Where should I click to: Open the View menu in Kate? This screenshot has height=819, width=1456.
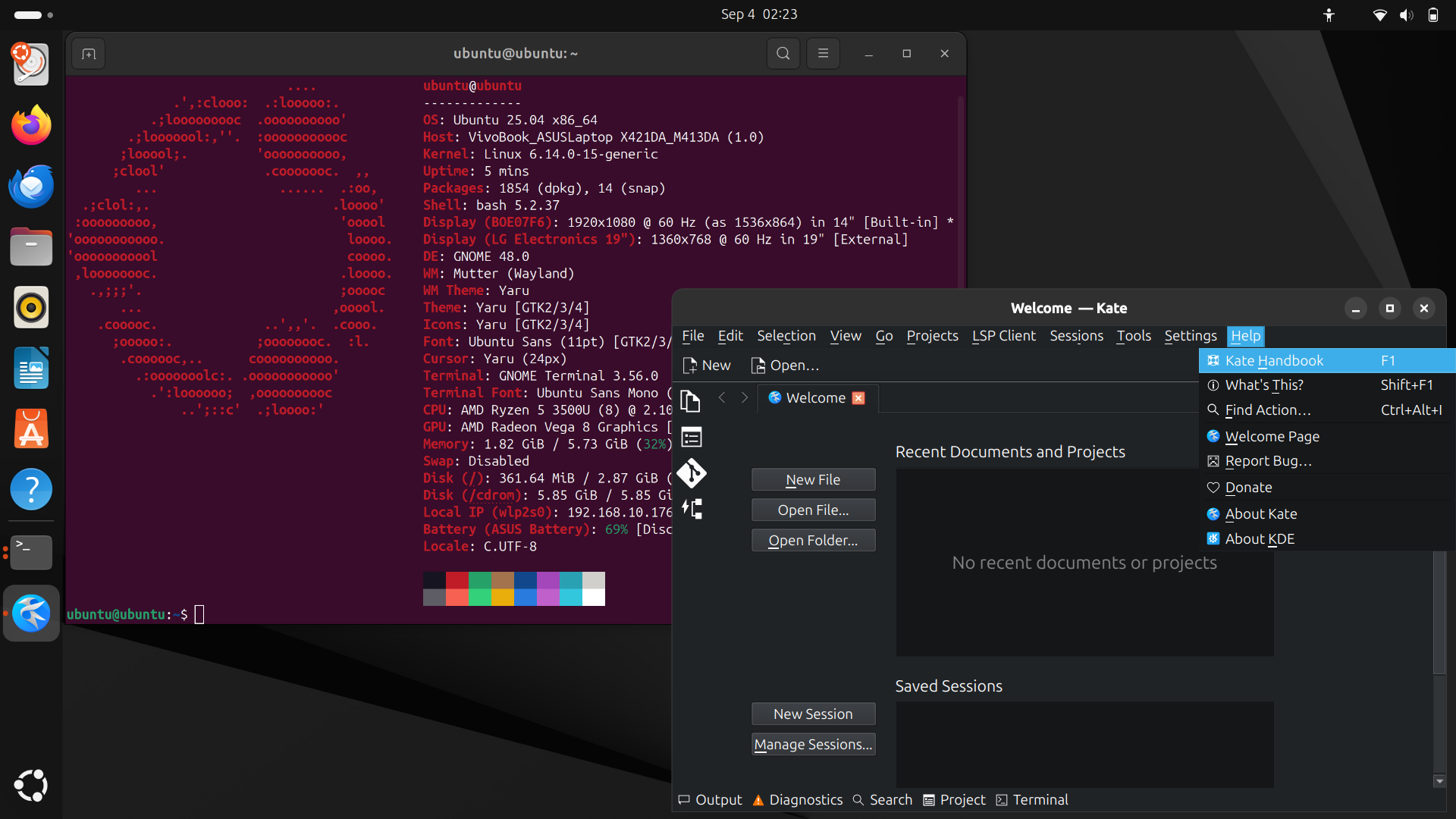[846, 336]
